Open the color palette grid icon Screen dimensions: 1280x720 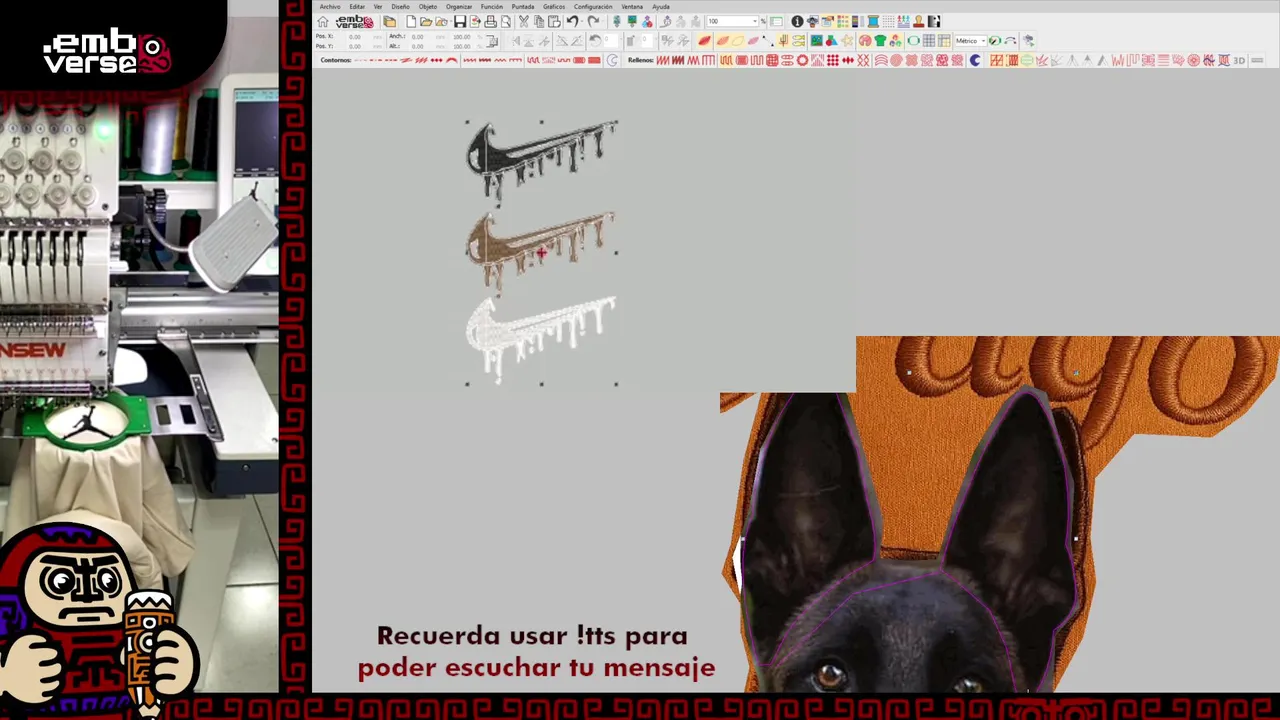coord(843,21)
